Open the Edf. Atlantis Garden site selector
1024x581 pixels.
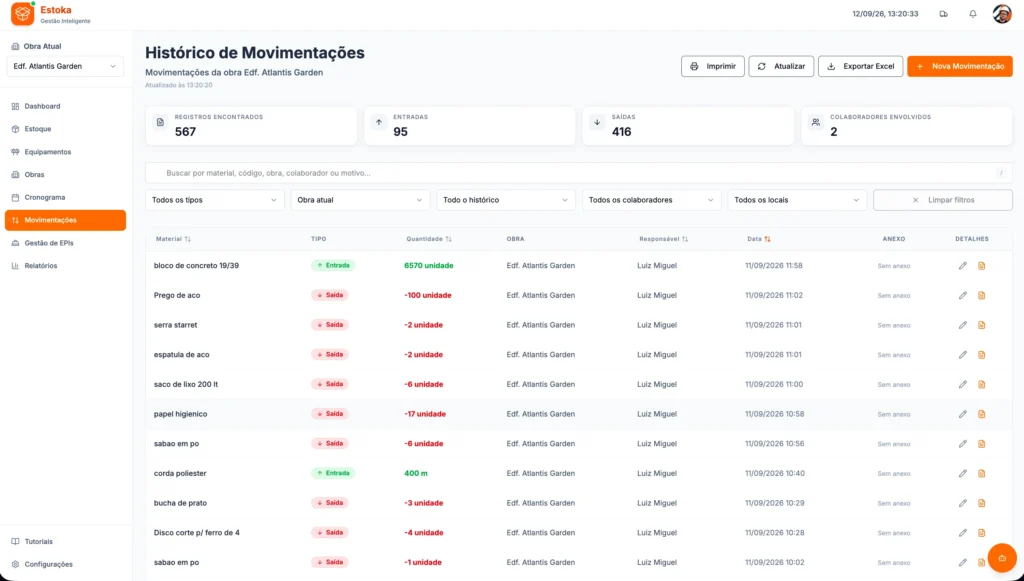point(65,66)
